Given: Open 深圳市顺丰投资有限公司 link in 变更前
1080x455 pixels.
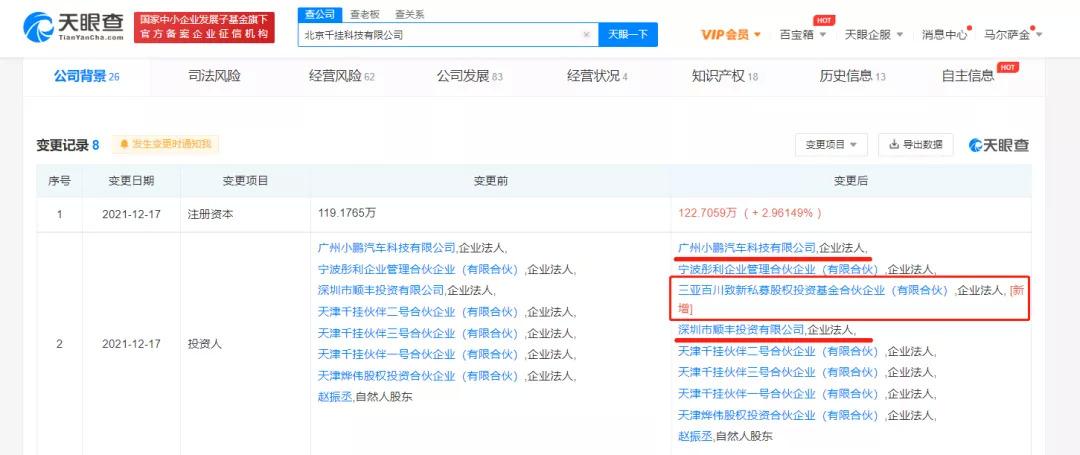Looking at the screenshot, I should (380, 290).
